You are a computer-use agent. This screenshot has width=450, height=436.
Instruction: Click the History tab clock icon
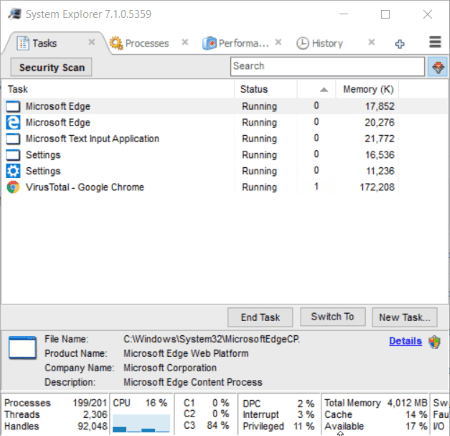(303, 43)
